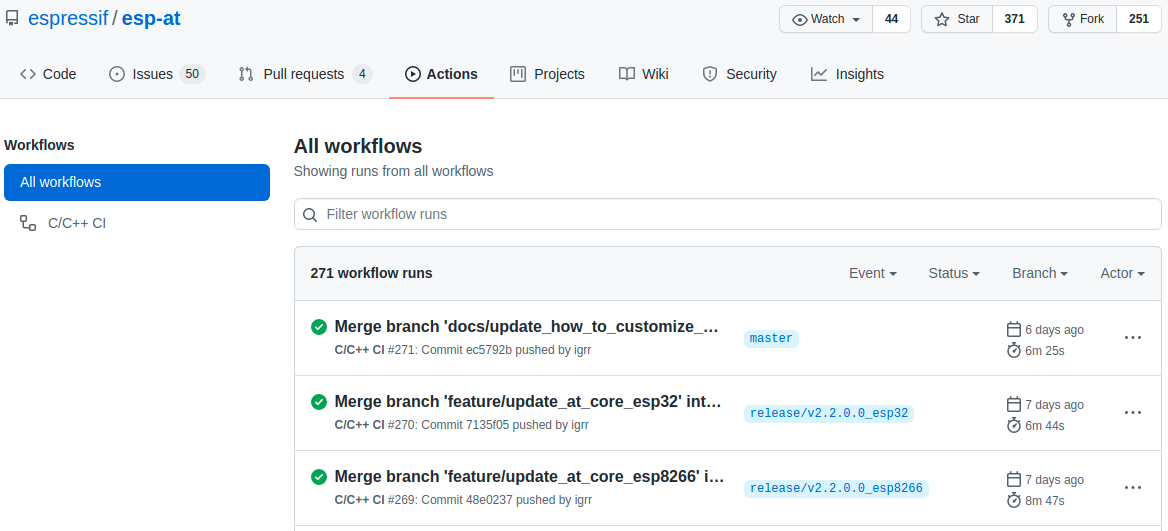The width and height of the screenshot is (1168, 531).
Task: Select the C/C++ CI workflow in the sidebar
Action: coord(76,223)
